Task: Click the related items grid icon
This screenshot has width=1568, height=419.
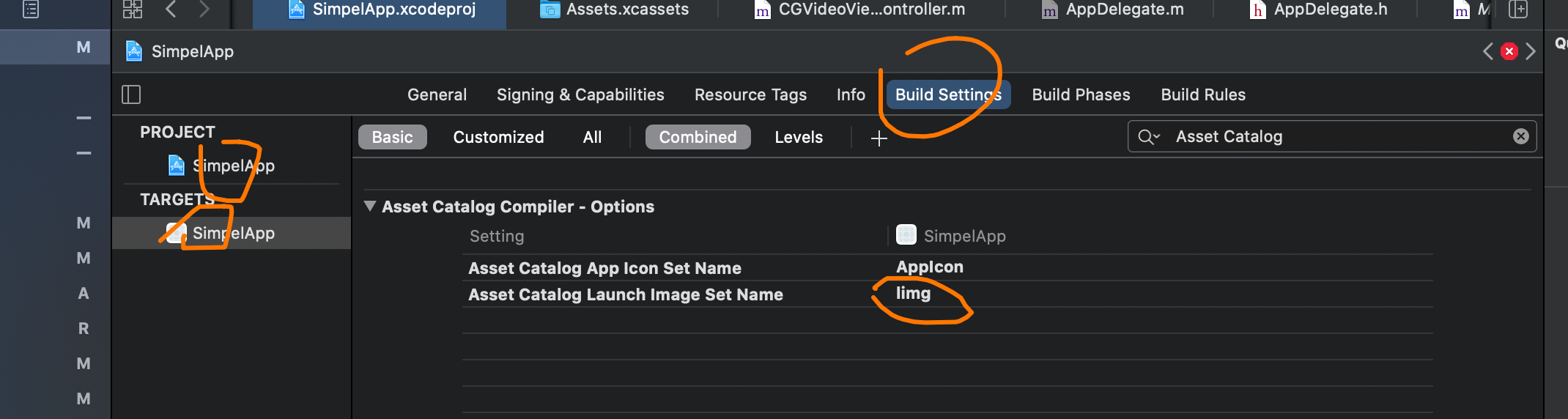Action: click(x=133, y=9)
